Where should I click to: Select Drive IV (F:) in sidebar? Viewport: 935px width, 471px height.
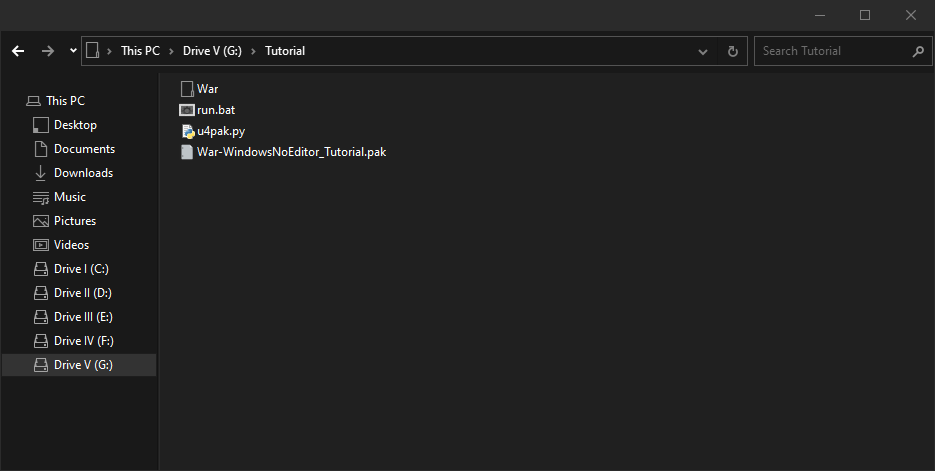click(83, 341)
